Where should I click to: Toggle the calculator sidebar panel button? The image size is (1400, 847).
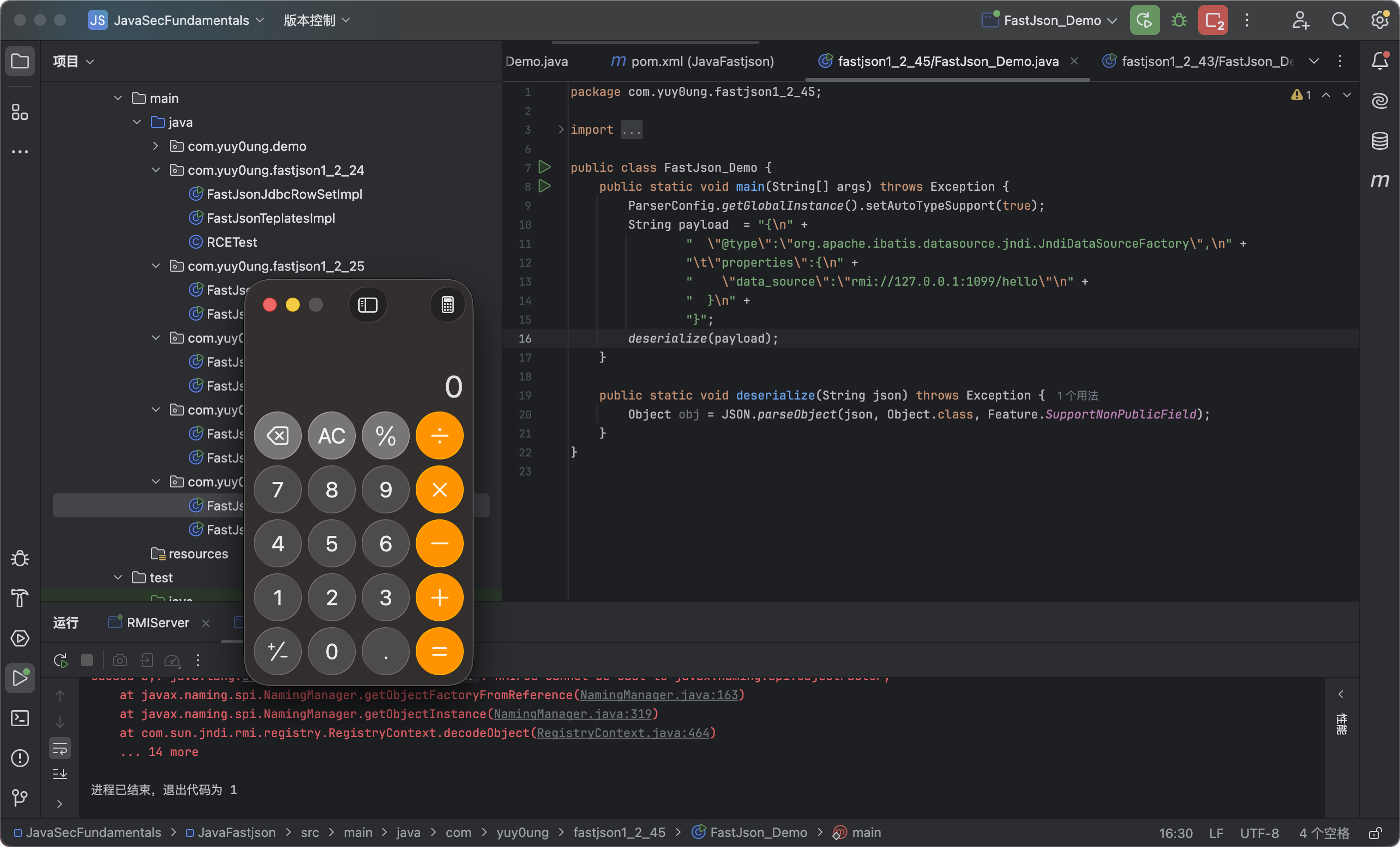click(368, 305)
